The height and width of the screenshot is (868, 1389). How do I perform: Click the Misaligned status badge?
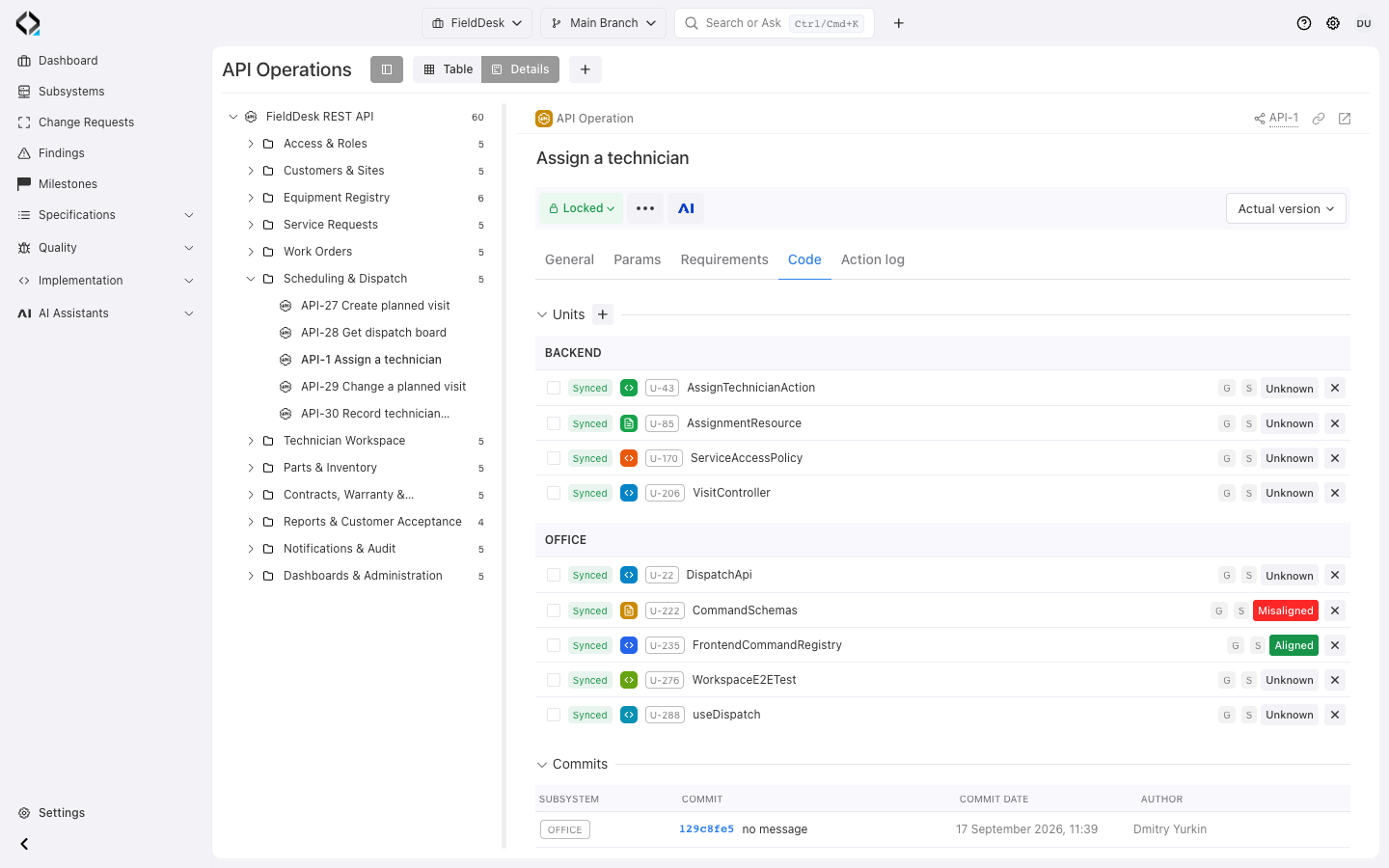tap(1285, 610)
